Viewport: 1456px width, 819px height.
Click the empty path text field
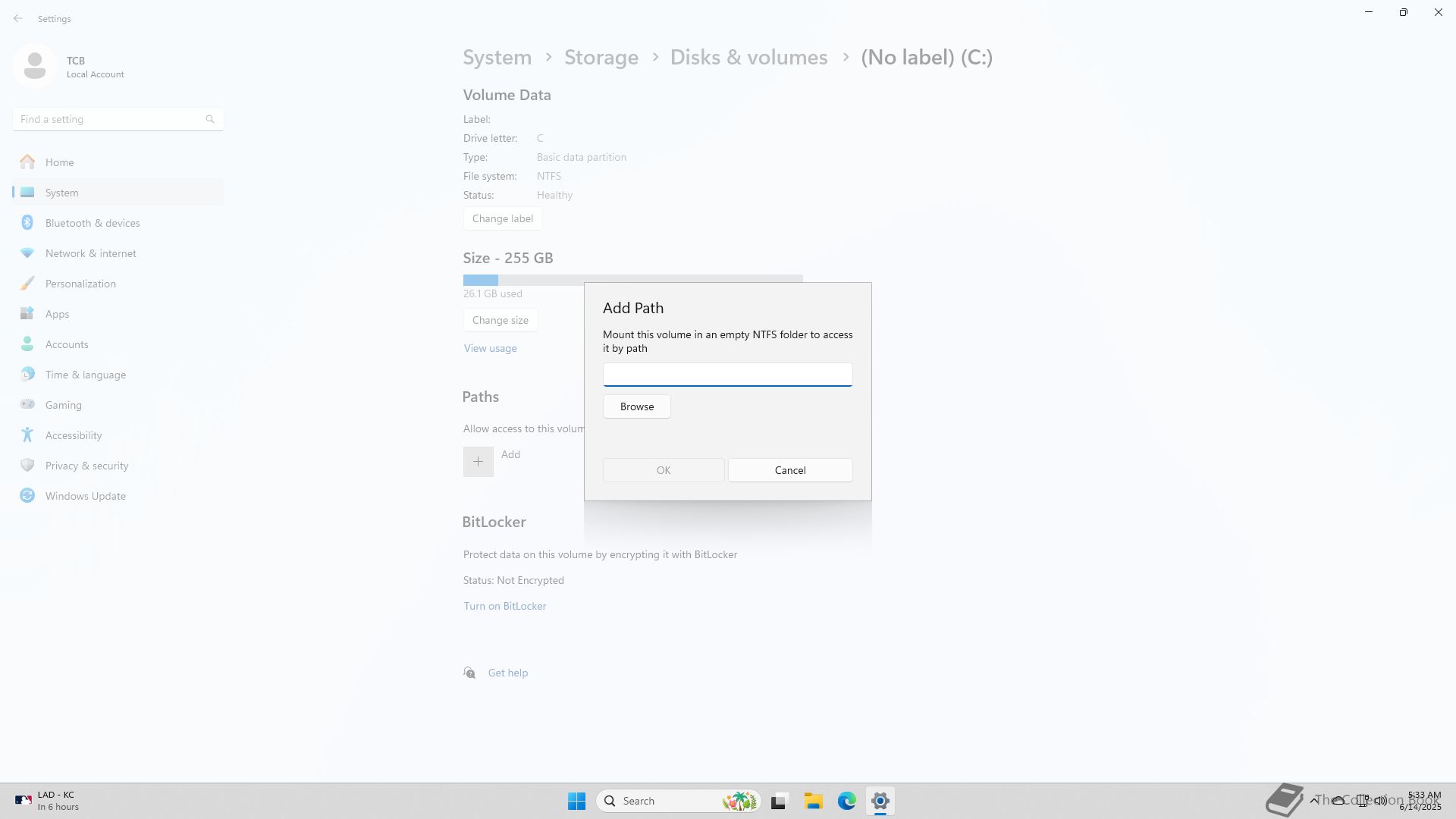click(727, 375)
